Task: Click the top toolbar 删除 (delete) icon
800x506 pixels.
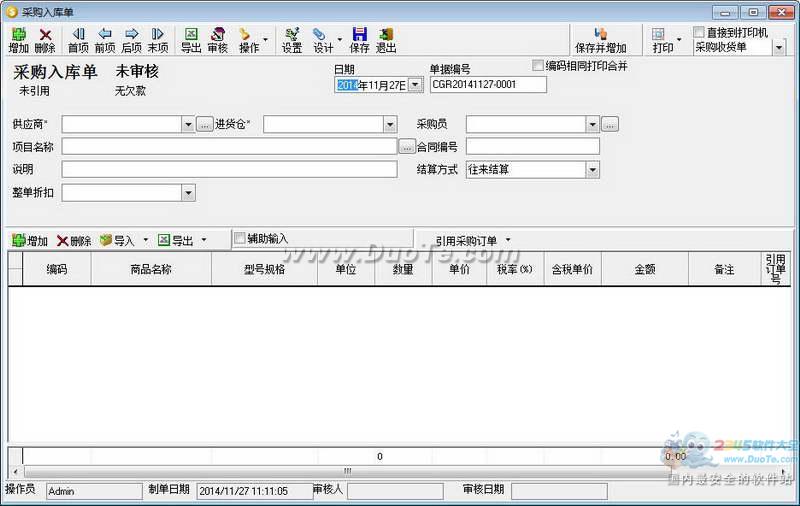Action: click(x=45, y=40)
